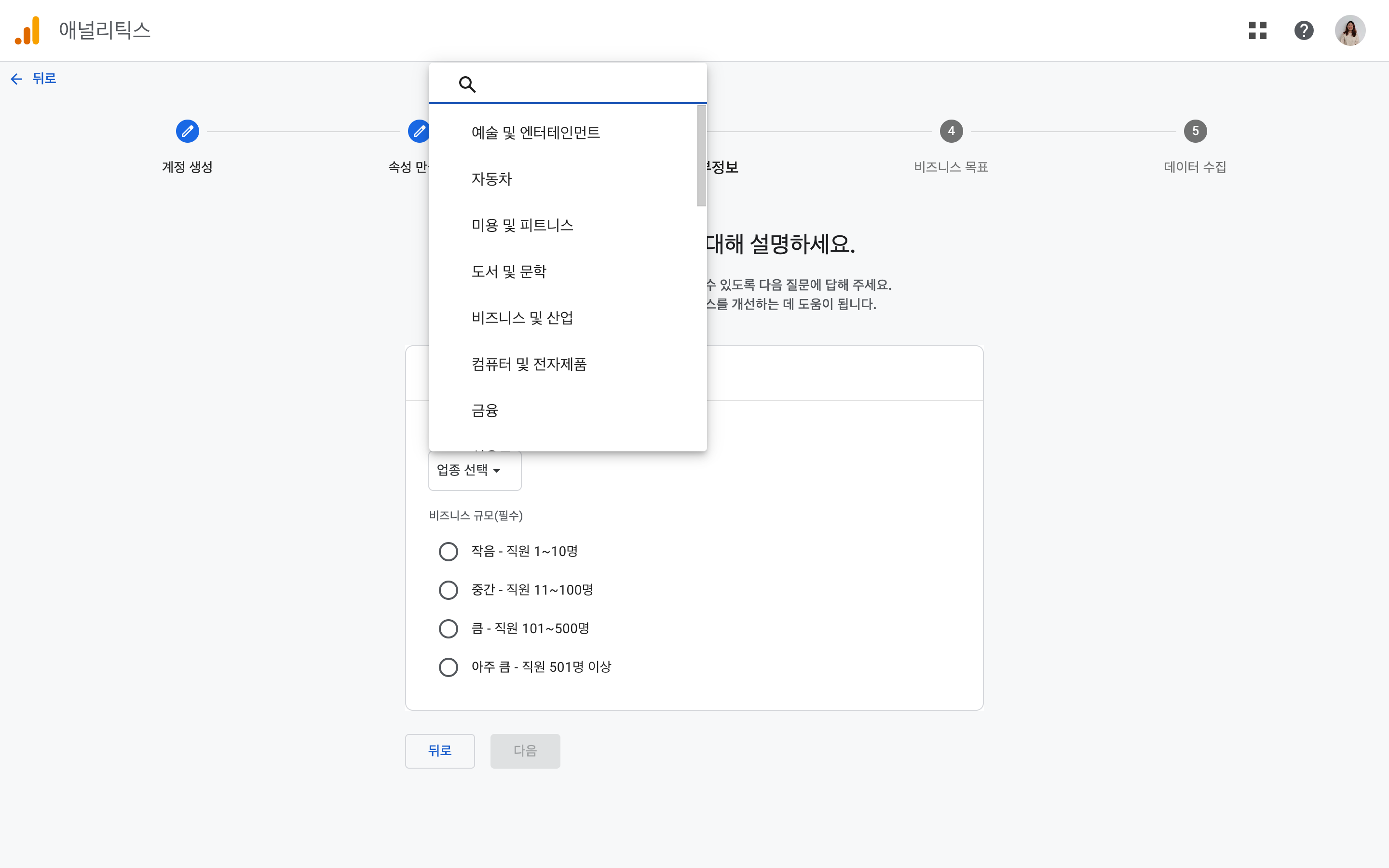Click the step 4 비즈니스 목표 circle
This screenshot has width=1389, height=868.
(951, 132)
